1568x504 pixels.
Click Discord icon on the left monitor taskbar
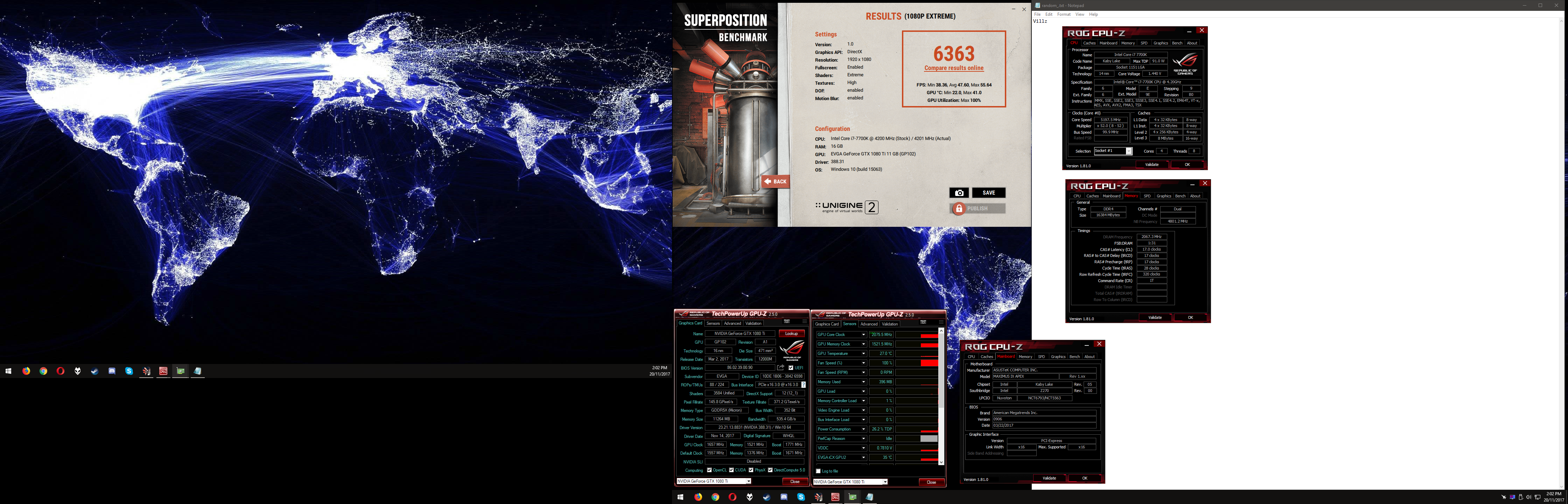(x=112, y=371)
